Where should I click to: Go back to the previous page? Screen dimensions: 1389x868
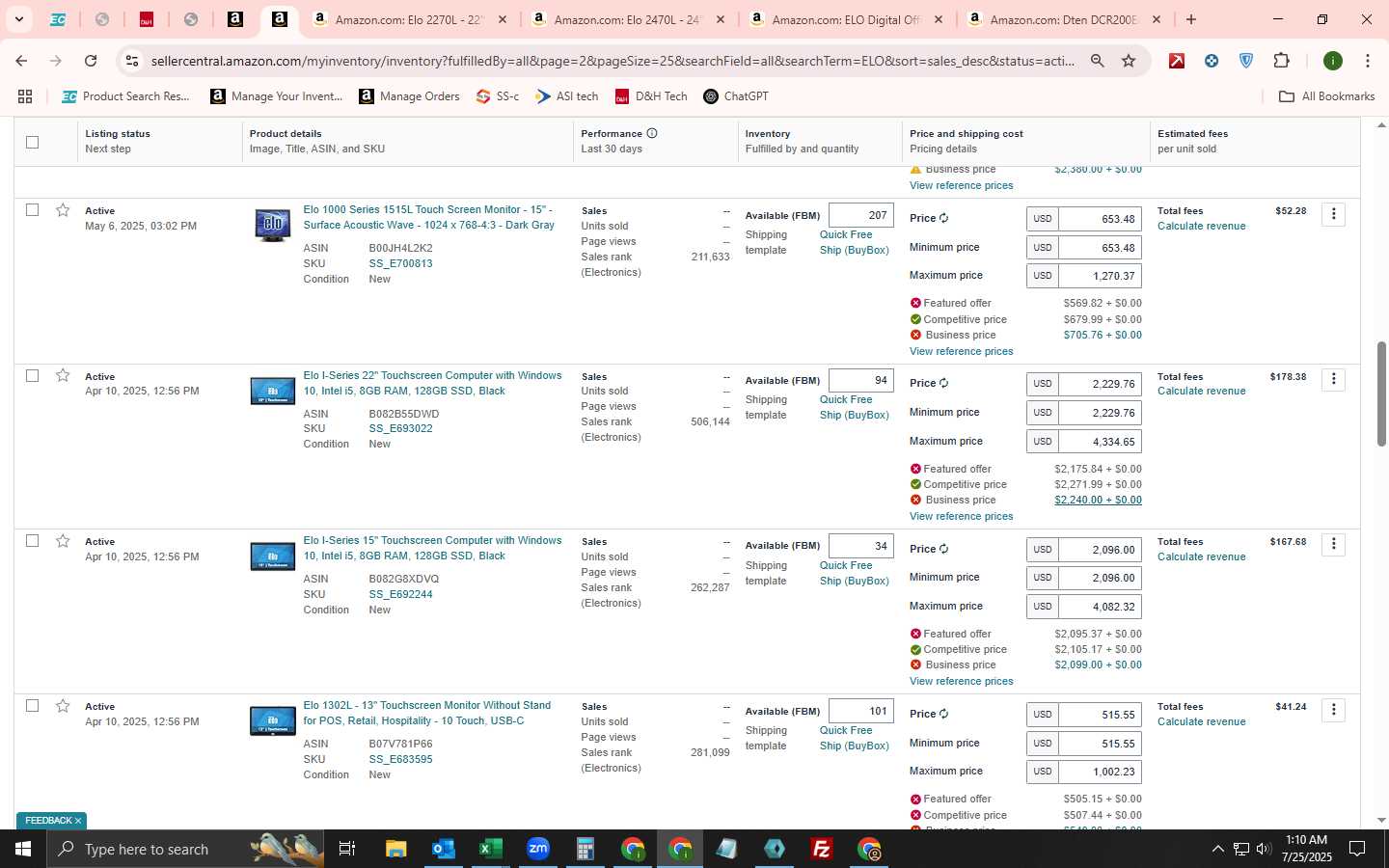point(21,61)
